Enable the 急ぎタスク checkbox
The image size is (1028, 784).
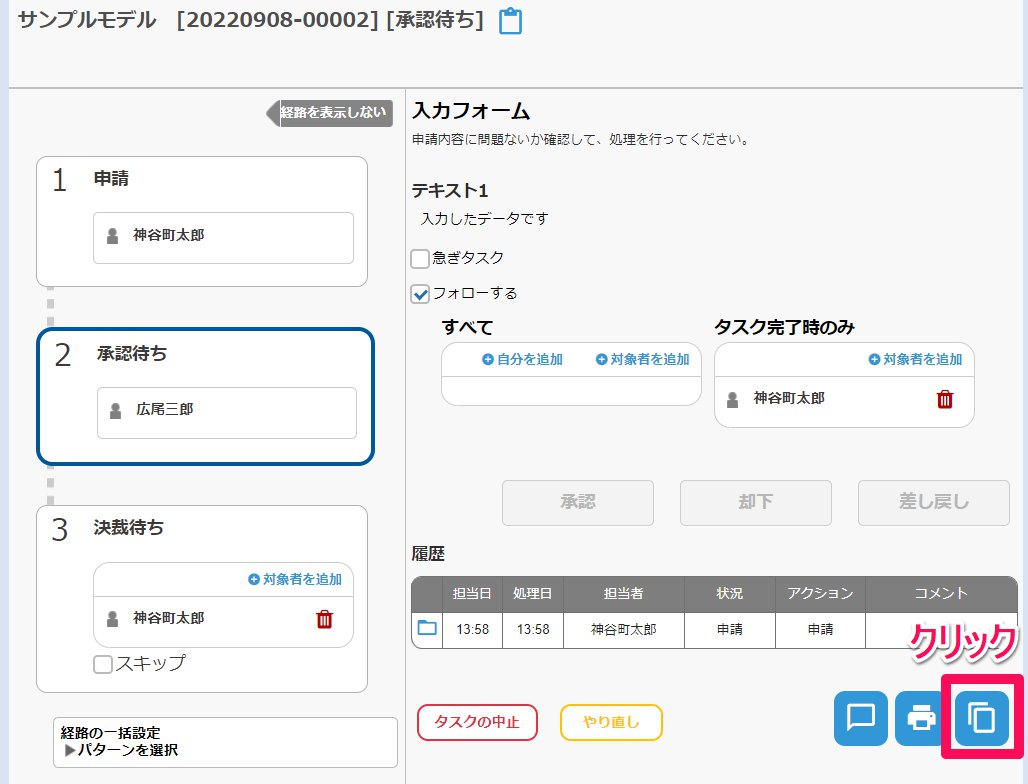pos(421,259)
